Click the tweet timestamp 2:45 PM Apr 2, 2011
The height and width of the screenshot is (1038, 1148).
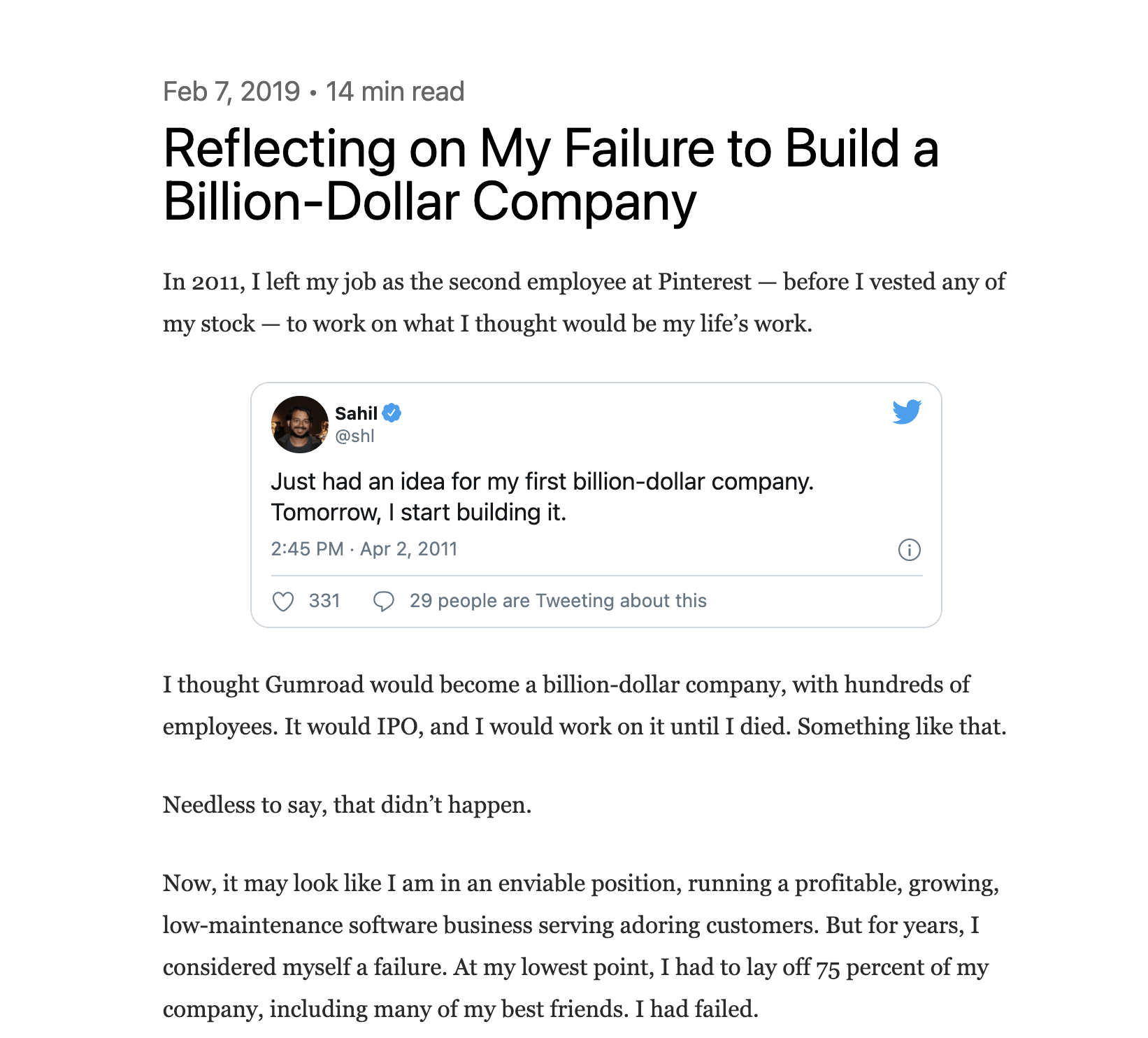click(364, 549)
